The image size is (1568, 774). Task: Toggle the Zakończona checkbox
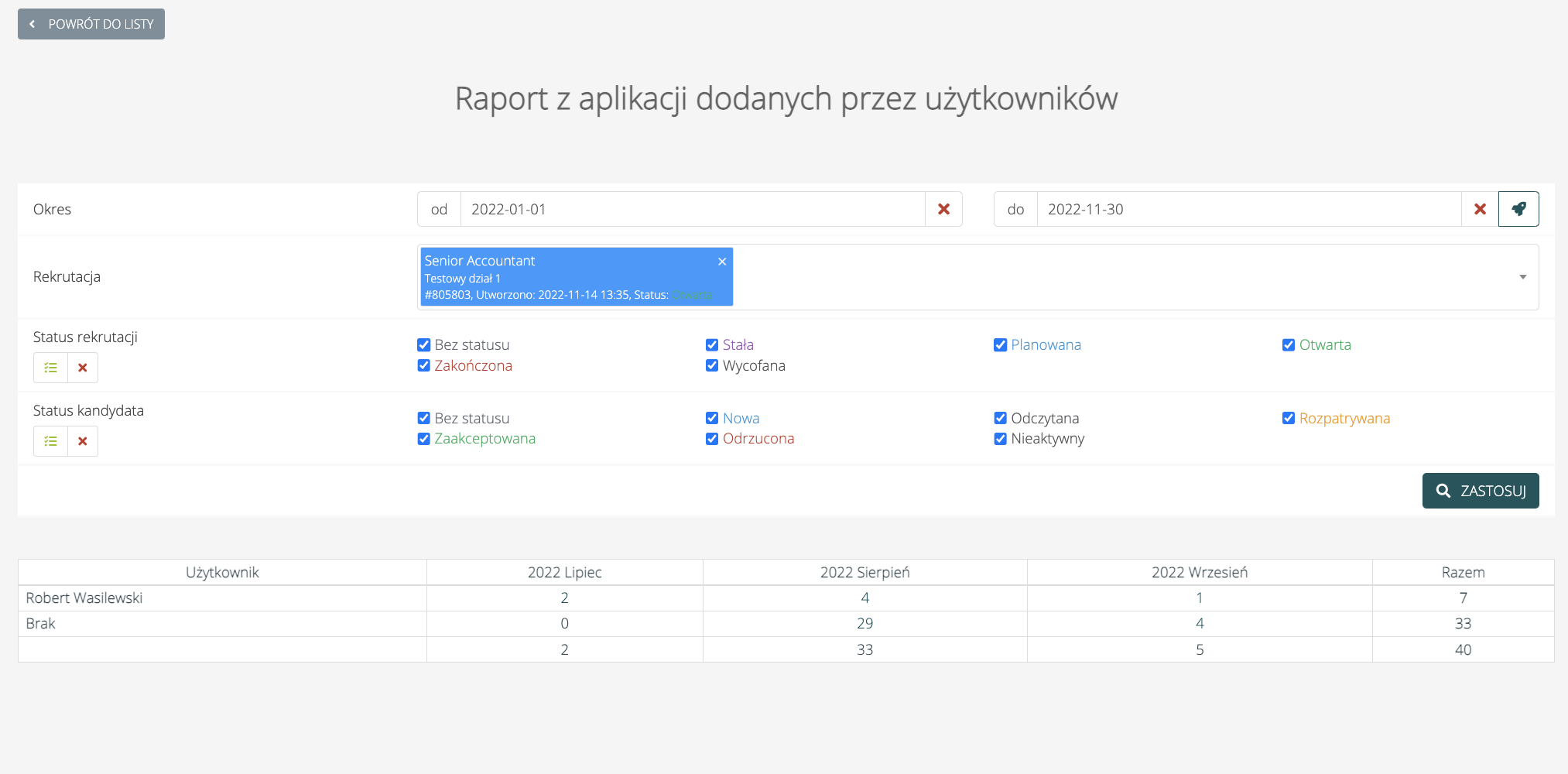pos(424,366)
